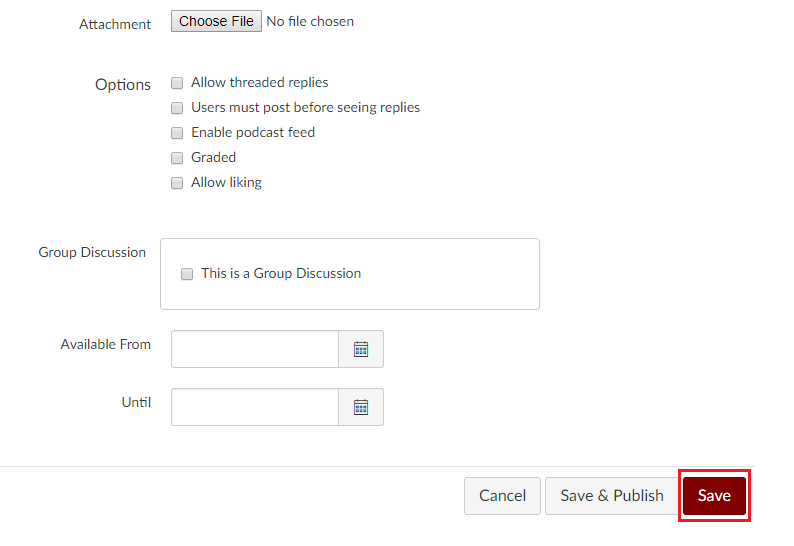The image size is (794, 546).
Task: Click the 'Allow threaded replies' label text
Action: (260, 83)
